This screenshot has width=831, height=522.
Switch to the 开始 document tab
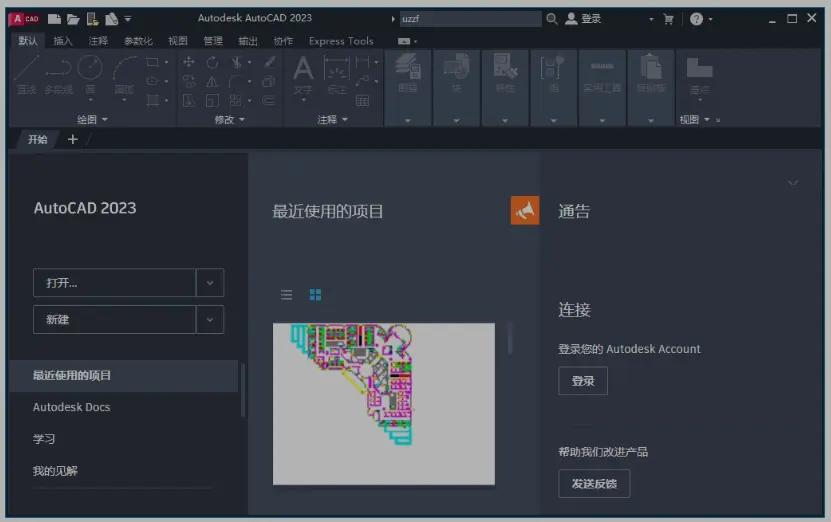[37, 139]
